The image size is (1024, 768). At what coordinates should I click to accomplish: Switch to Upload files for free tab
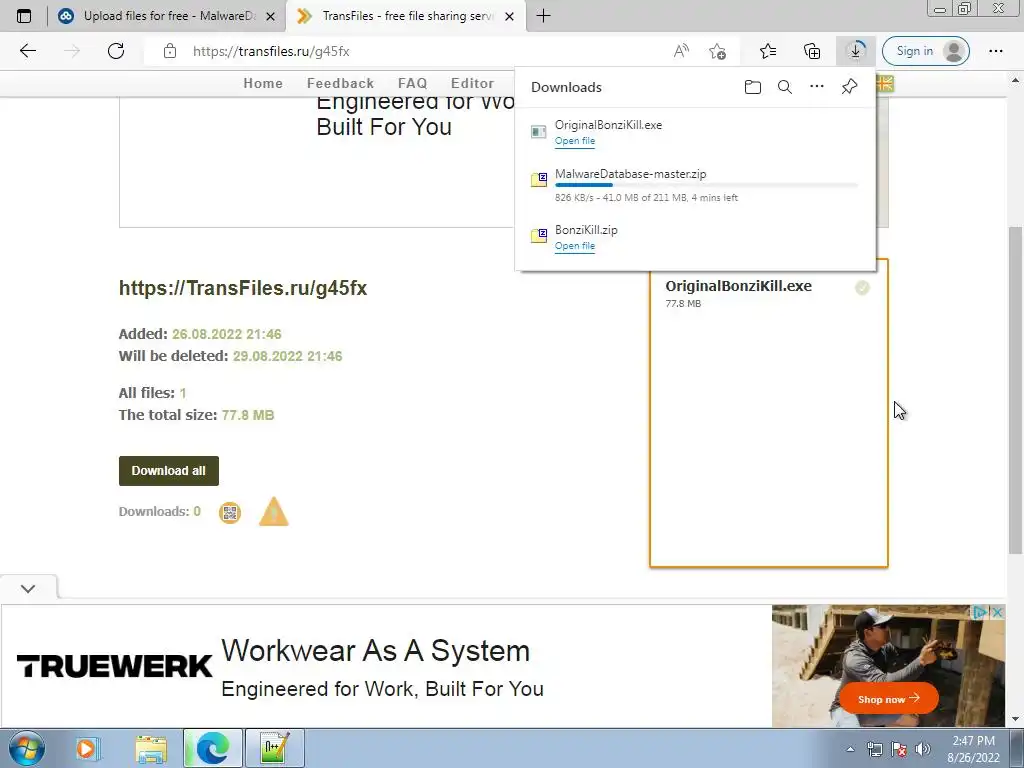(166, 16)
